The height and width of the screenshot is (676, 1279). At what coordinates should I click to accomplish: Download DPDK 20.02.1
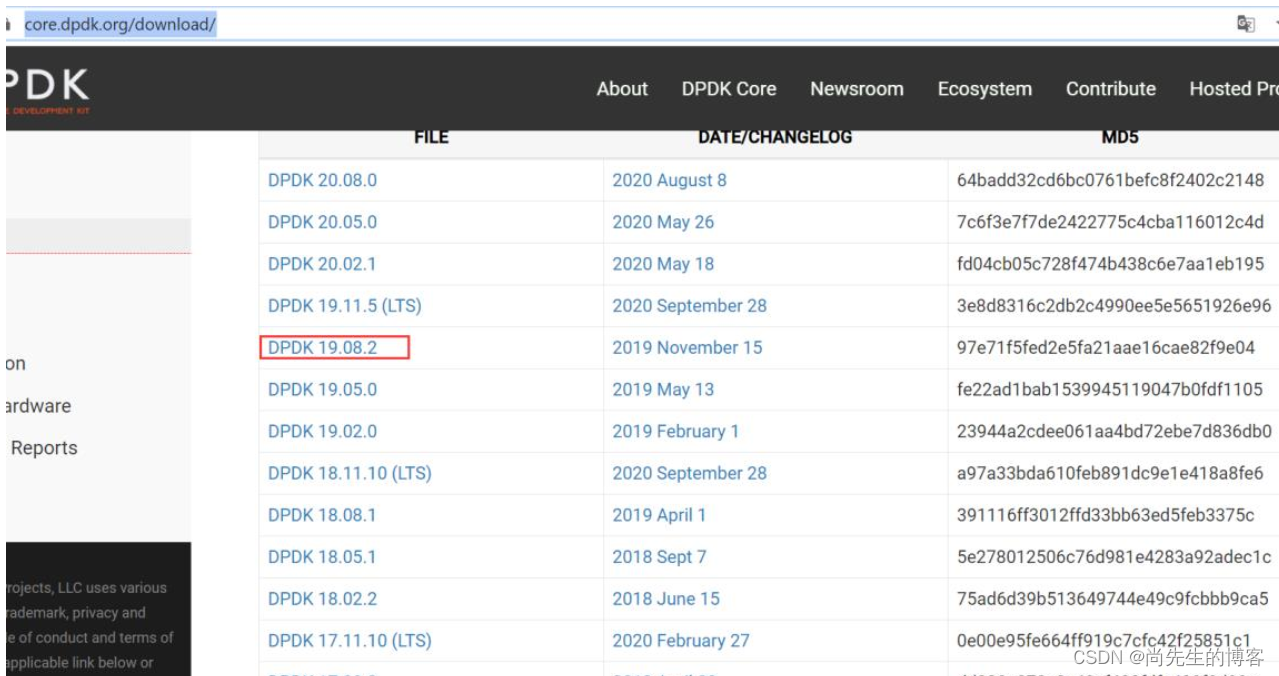pos(322,264)
